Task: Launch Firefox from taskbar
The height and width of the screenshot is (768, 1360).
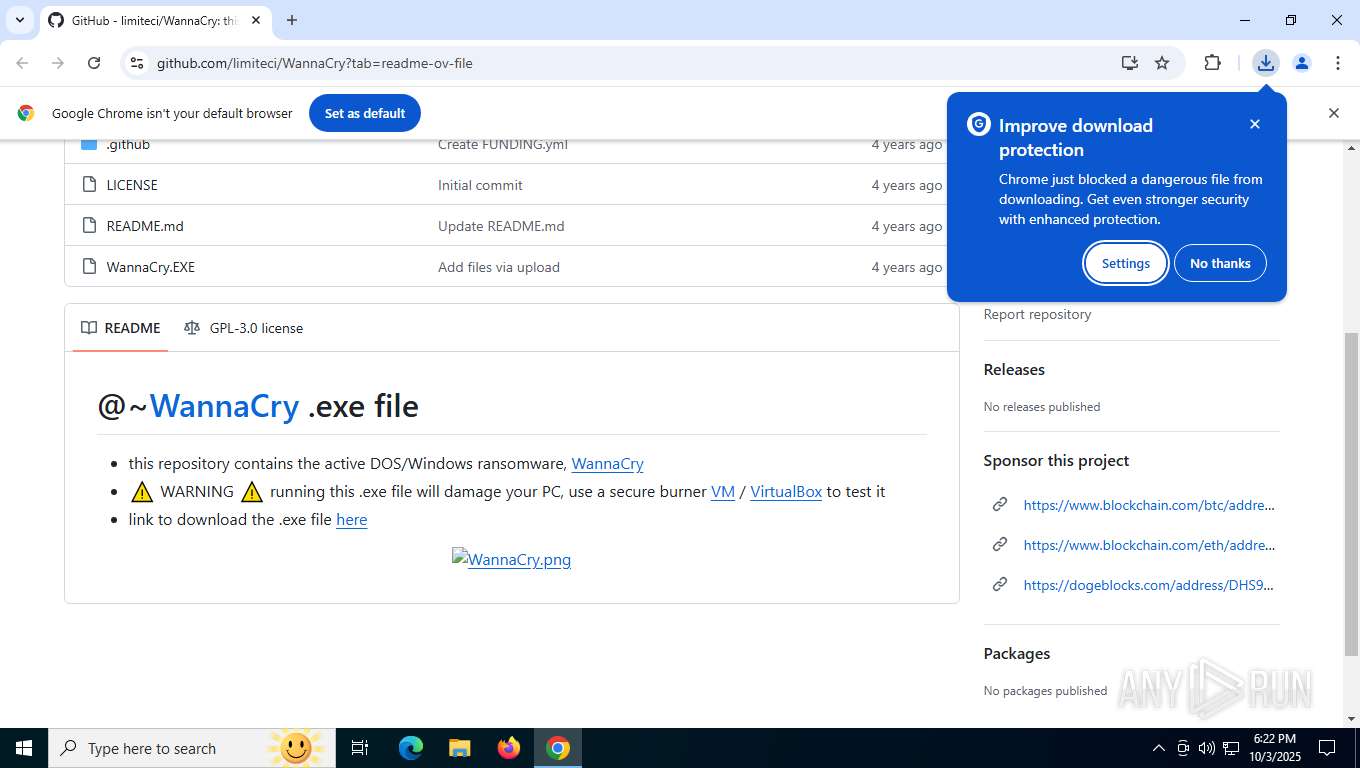Action: [509, 748]
